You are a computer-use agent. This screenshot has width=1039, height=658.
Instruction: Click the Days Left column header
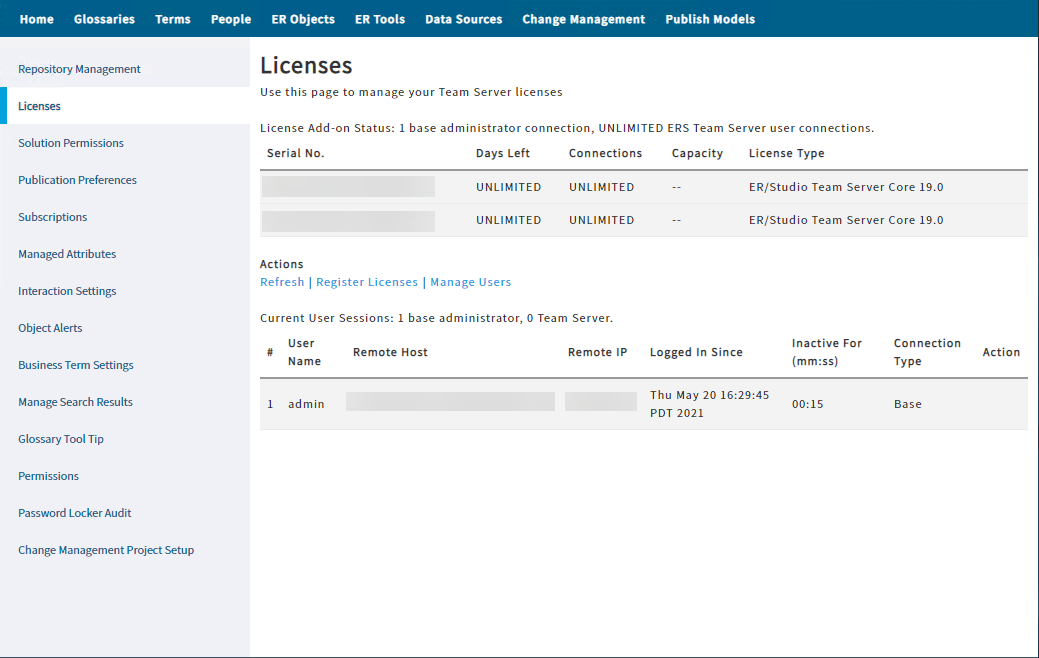502,153
